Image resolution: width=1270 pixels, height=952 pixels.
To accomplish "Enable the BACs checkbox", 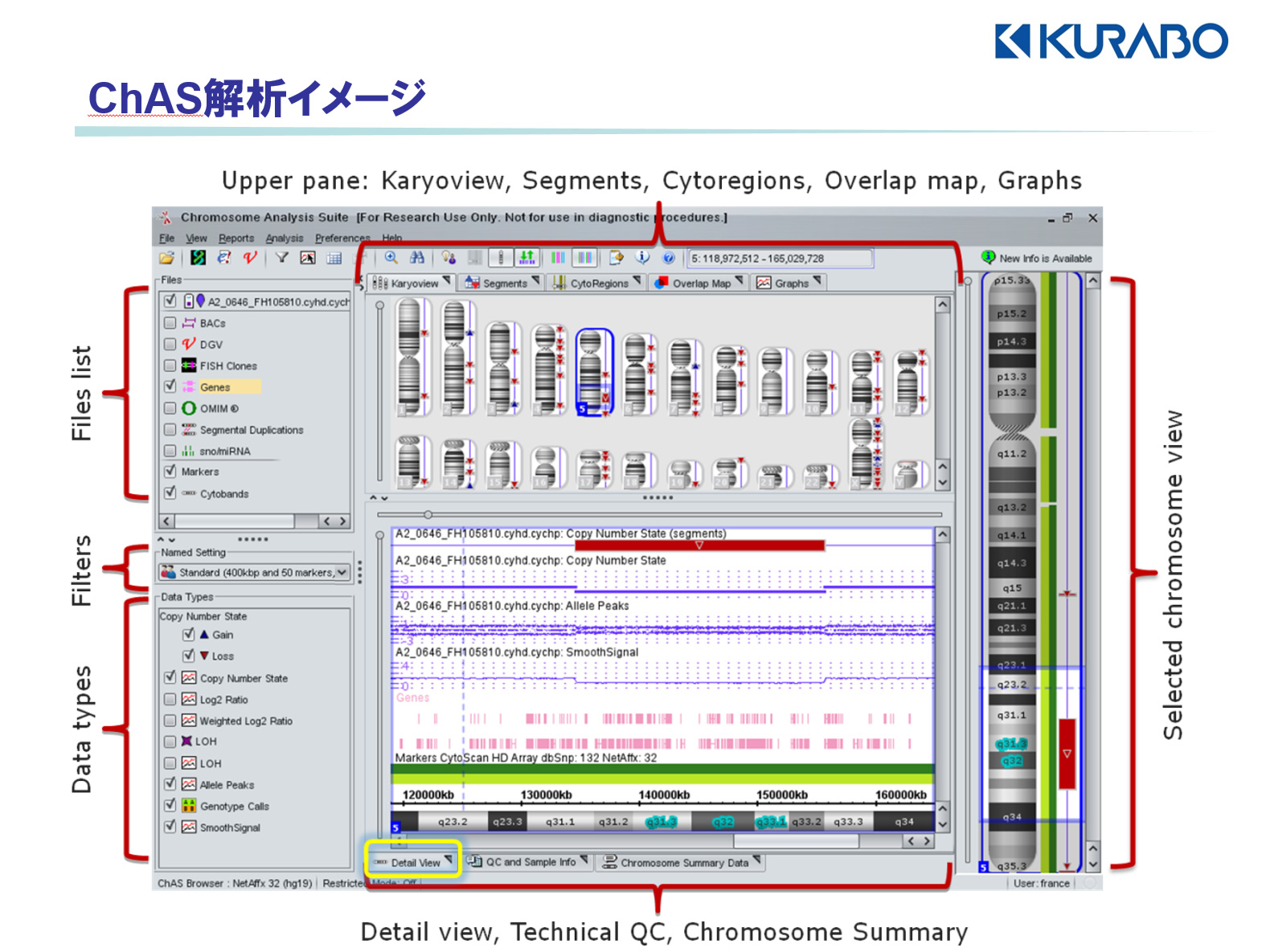I will point(170,323).
